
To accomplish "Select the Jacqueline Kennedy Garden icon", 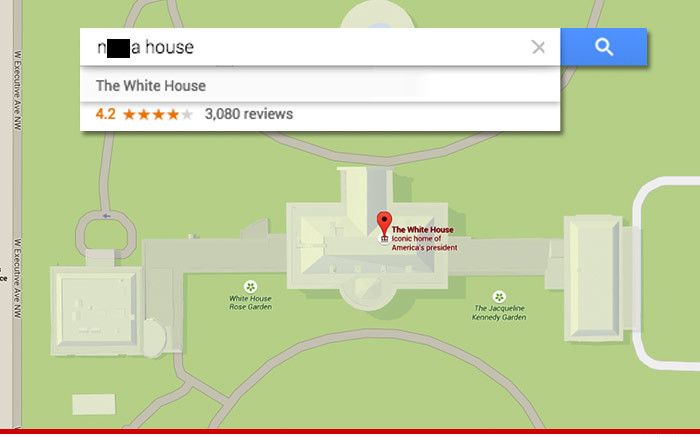I will (x=499, y=296).
